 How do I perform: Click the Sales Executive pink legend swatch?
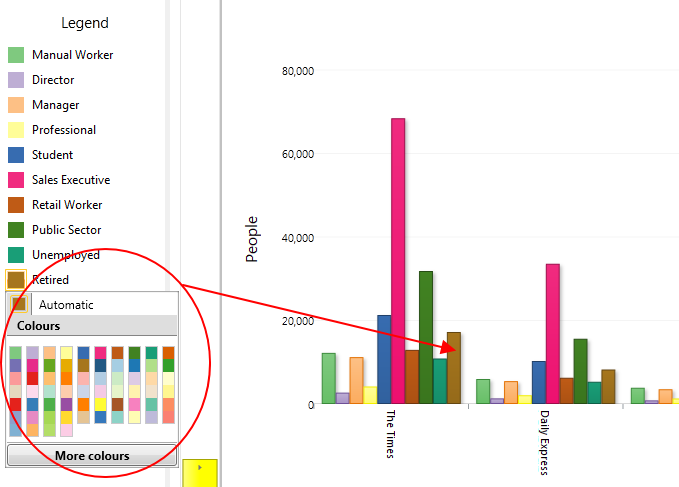16,180
